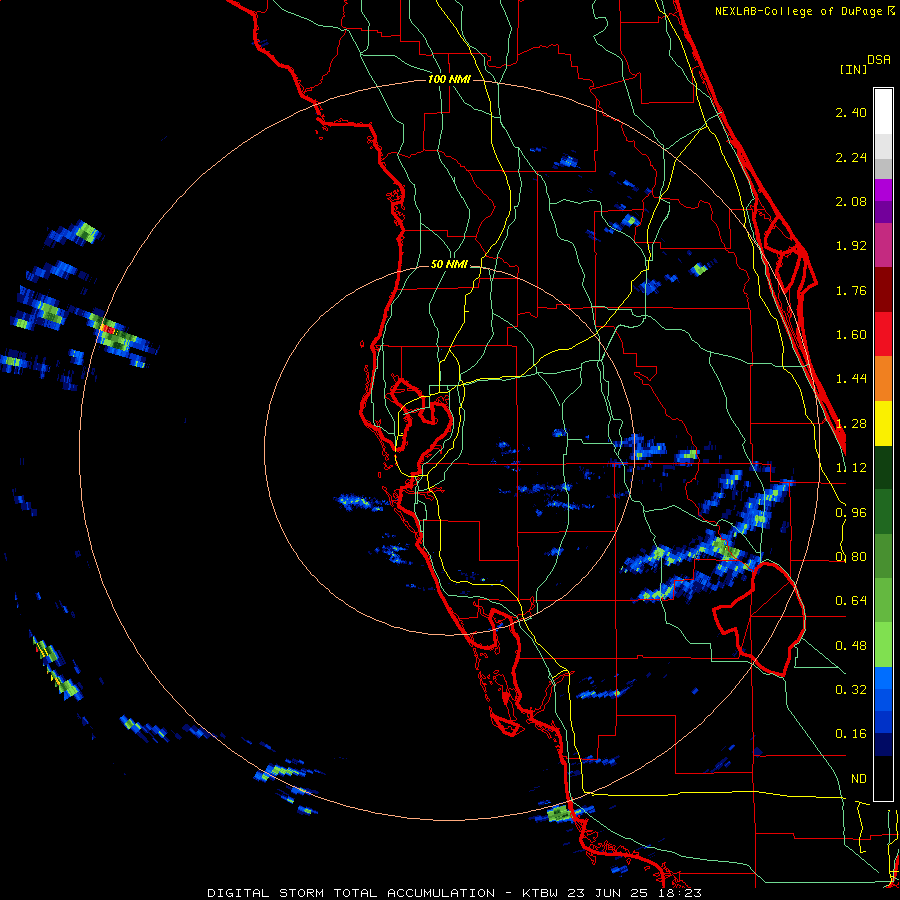The width and height of the screenshot is (900, 900).
Task: Click the 50 NMI range ring label
Action: (449, 265)
